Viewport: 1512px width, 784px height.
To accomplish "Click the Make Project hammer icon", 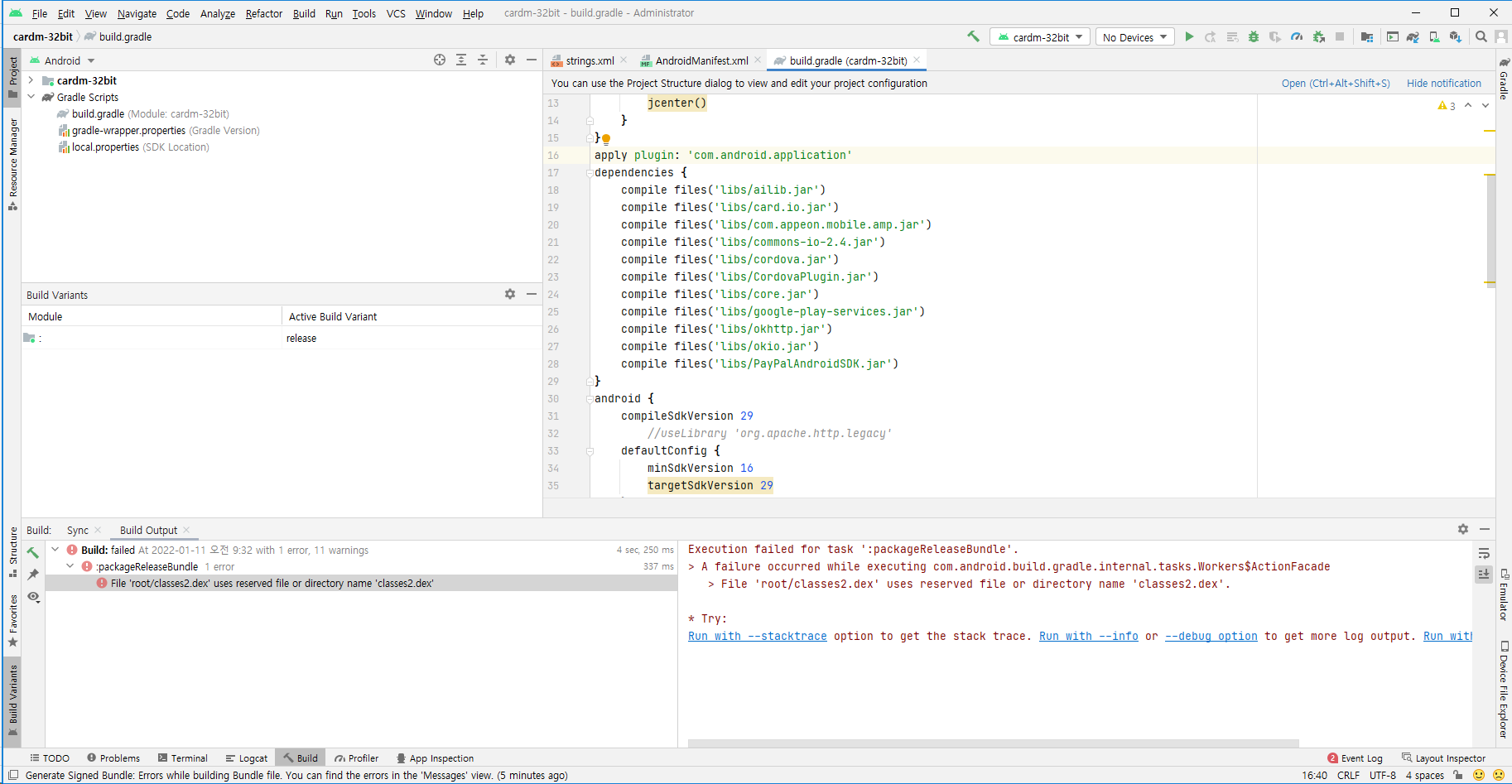I will (x=973, y=36).
